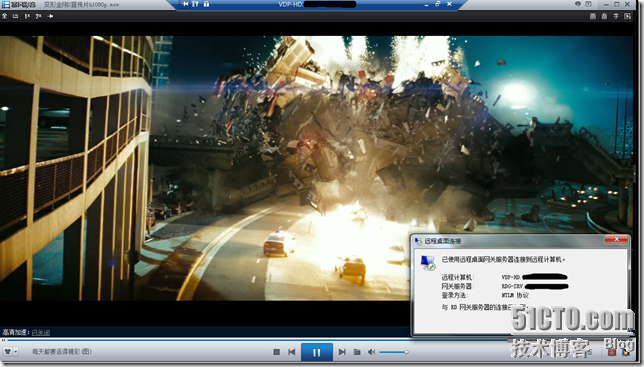Jump to the previous video
Viewport: 644px width, 367px height.
point(292,352)
